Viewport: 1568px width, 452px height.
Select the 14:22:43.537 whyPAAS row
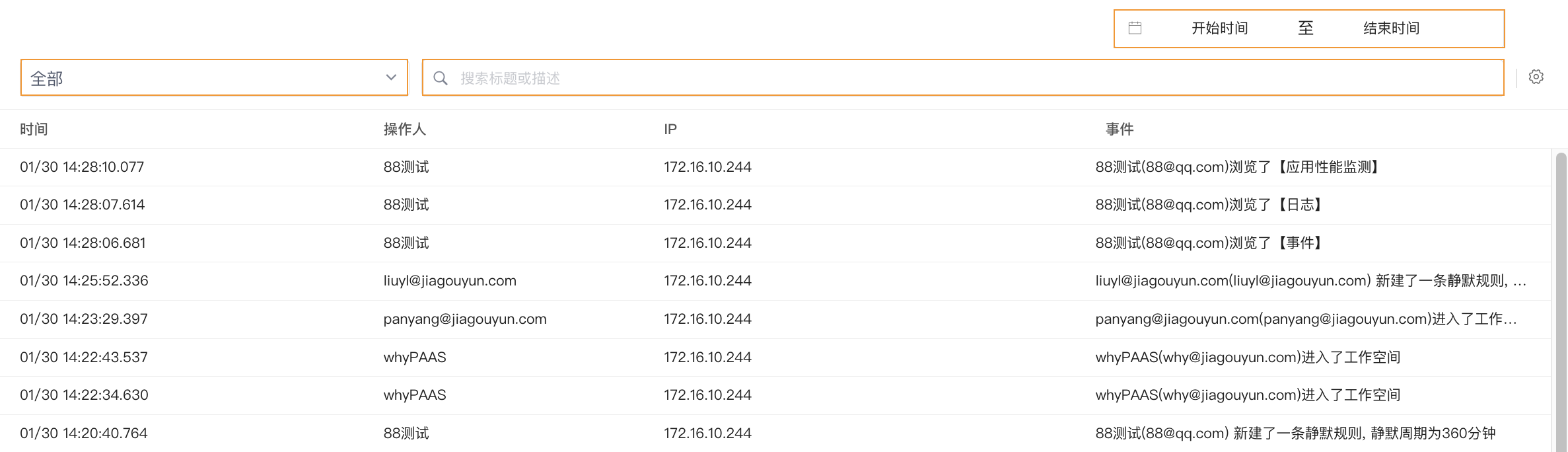775,358
